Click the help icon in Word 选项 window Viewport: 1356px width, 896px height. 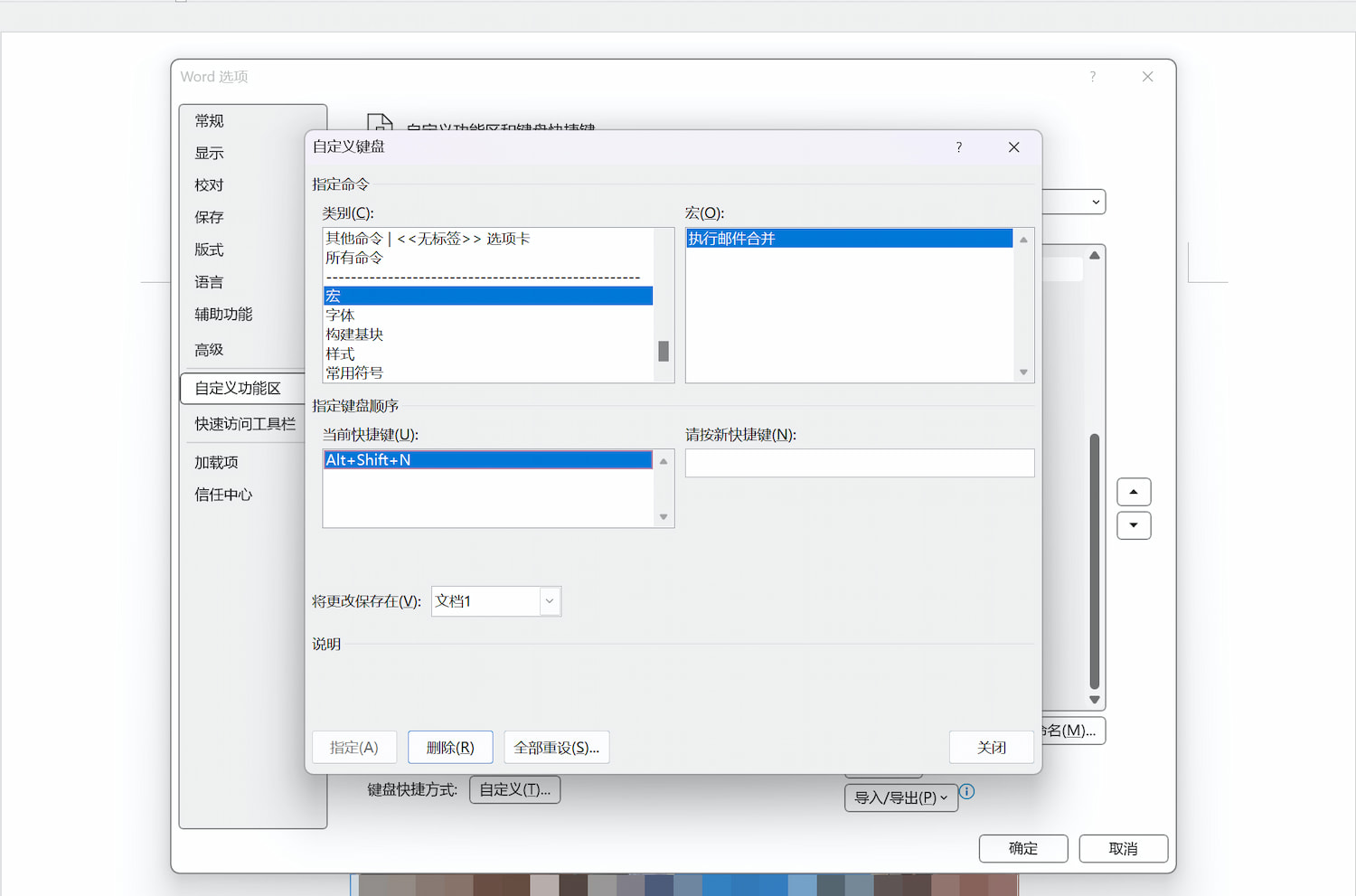pyautogui.click(x=1092, y=77)
